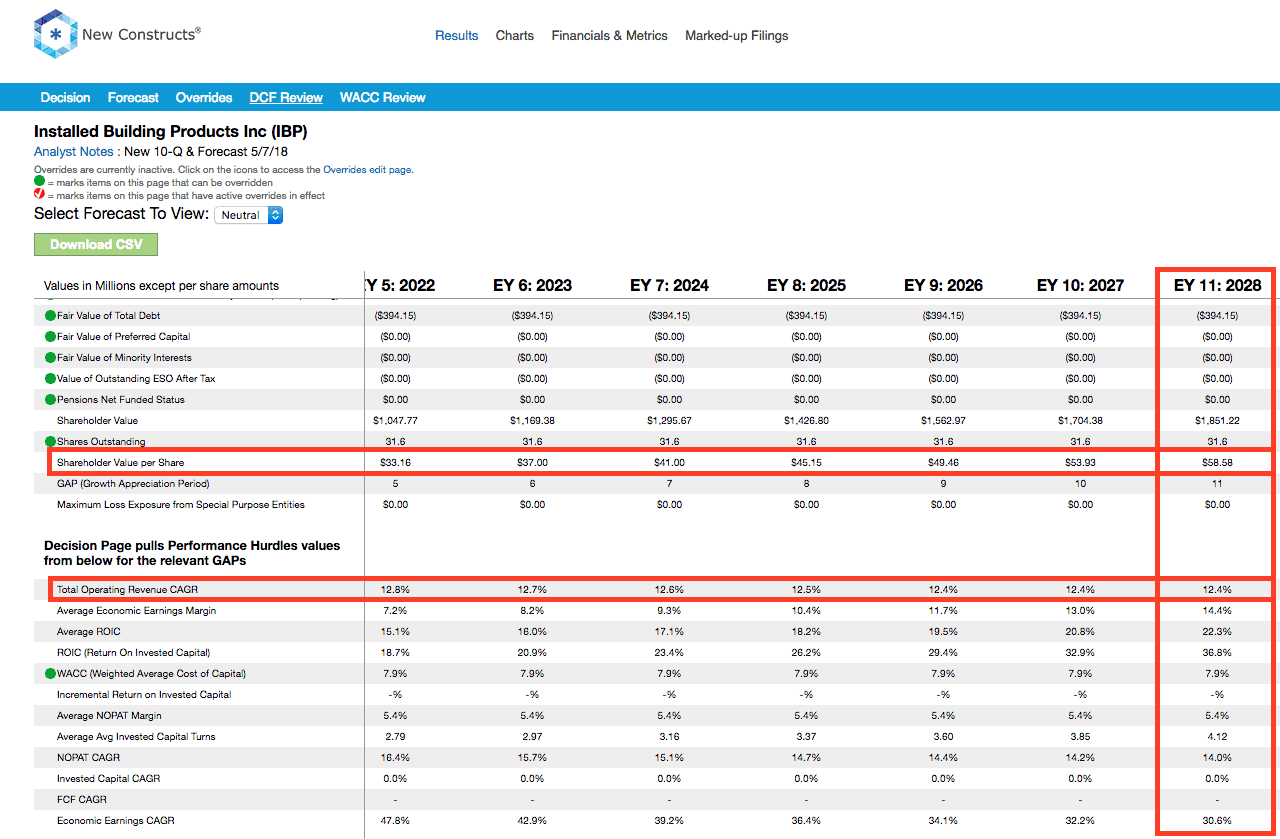Viewport: 1280px width, 839px height.
Task: Click the $45.15 value per share cell
Action: point(806,462)
